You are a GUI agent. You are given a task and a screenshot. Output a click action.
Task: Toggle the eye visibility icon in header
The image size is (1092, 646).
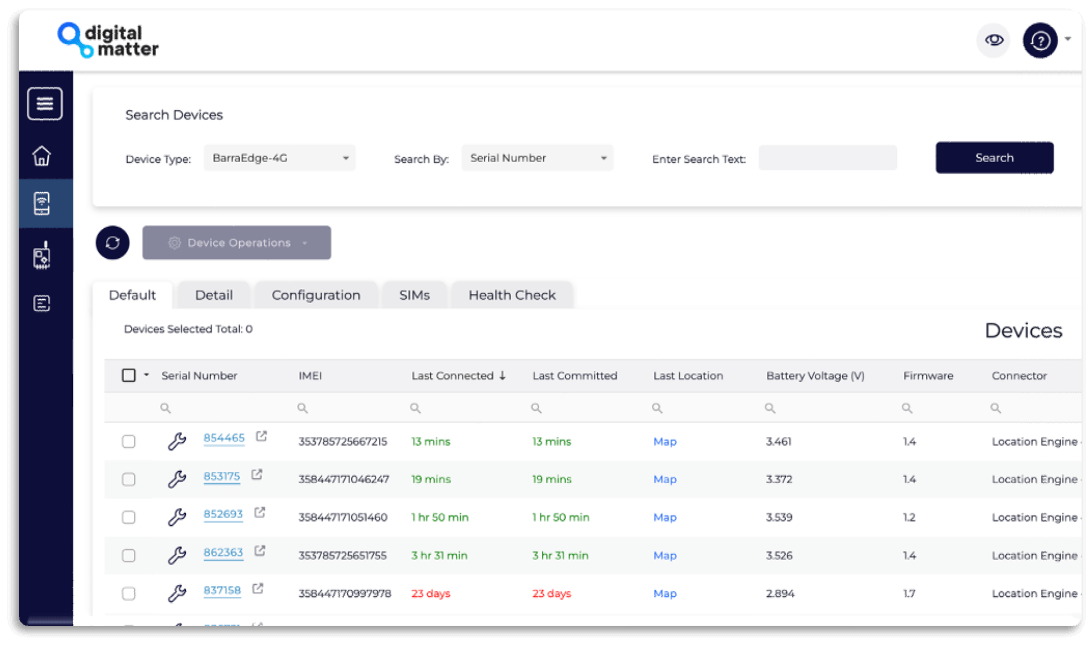tap(993, 41)
